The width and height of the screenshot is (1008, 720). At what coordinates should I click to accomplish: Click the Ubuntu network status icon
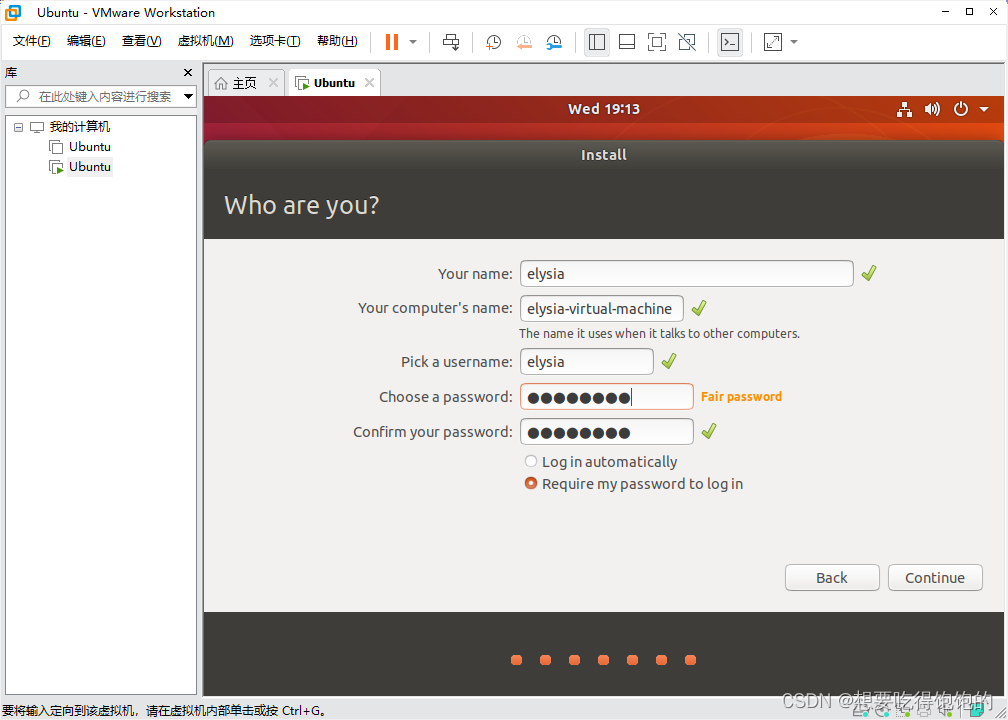[904, 109]
